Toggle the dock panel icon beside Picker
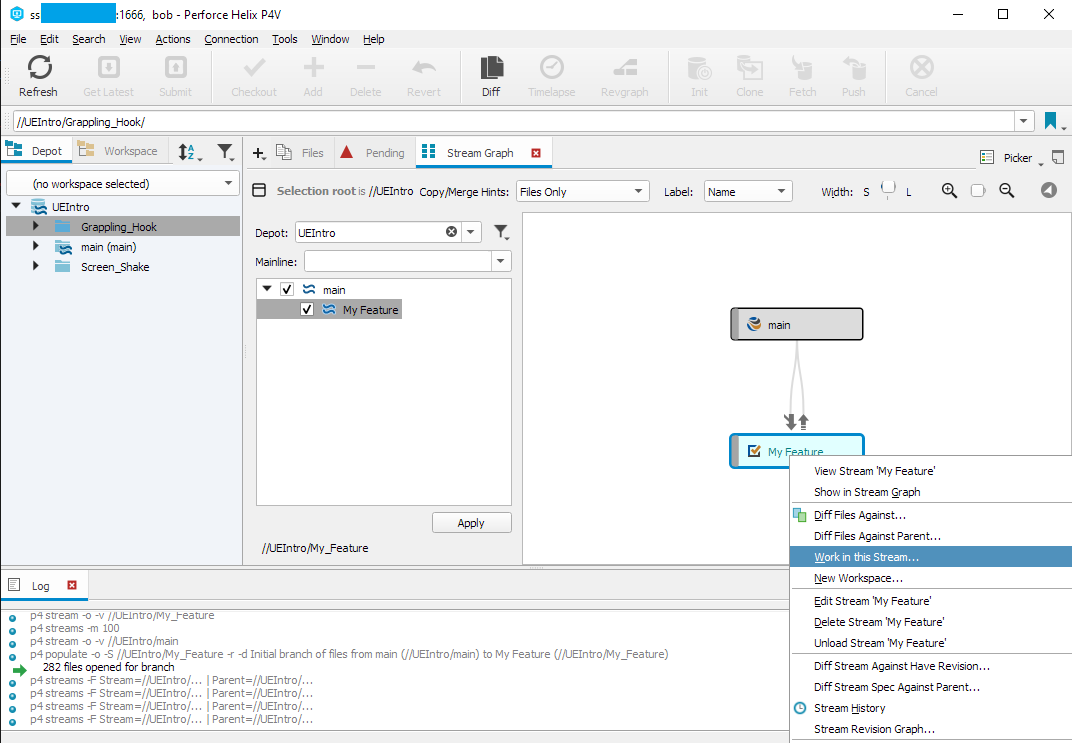Image resolution: width=1072 pixels, height=743 pixels. click(1058, 157)
